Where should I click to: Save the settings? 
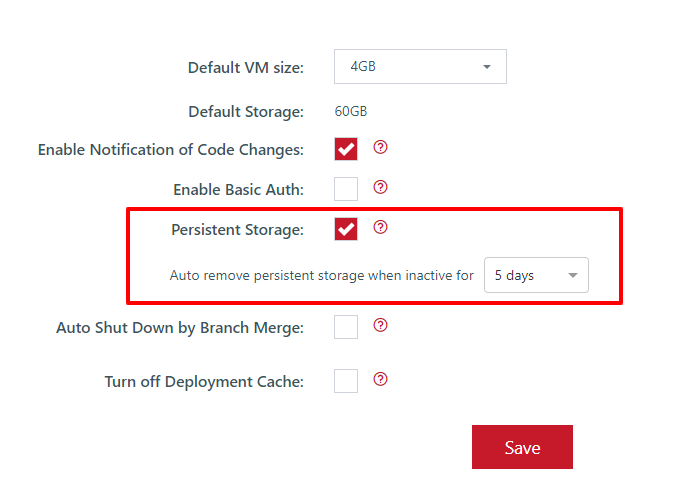522,447
